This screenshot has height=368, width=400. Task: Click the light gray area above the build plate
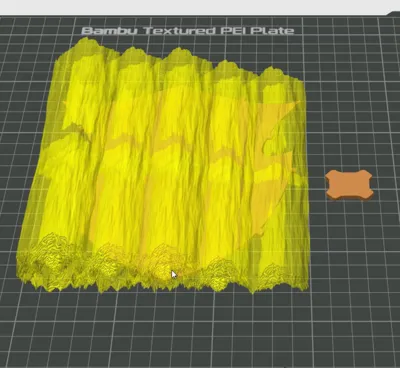pyautogui.click(x=200, y=7)
